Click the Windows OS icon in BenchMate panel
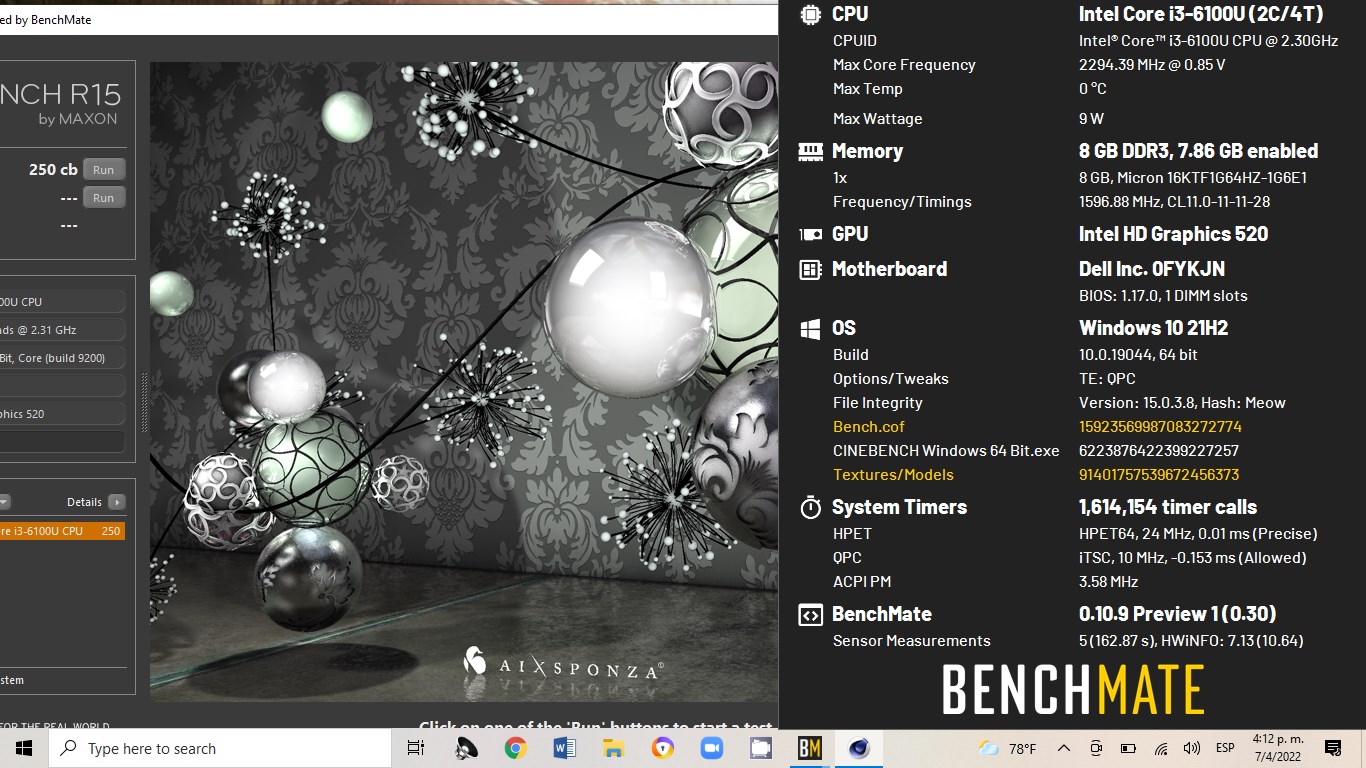The width and height of the screenshot is (1366, 768). 810,328
